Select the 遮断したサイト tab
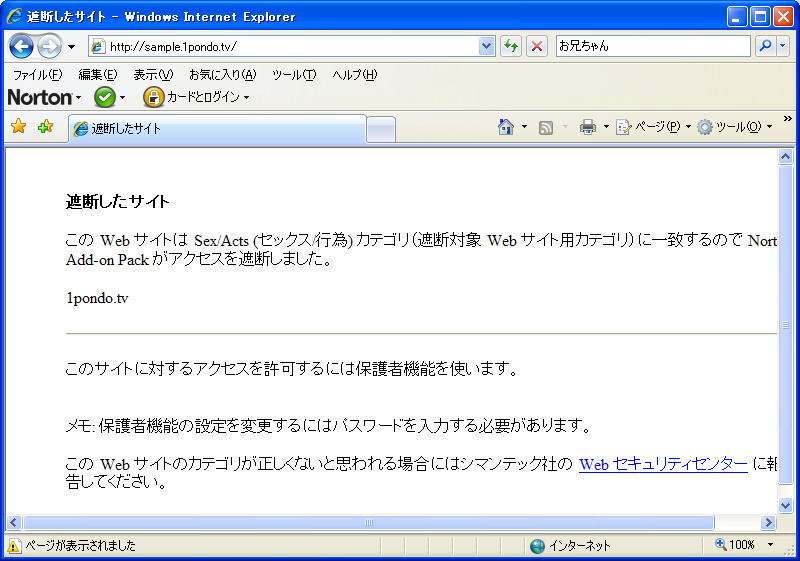This screenshot has height=561, width=800. [218, 129]
